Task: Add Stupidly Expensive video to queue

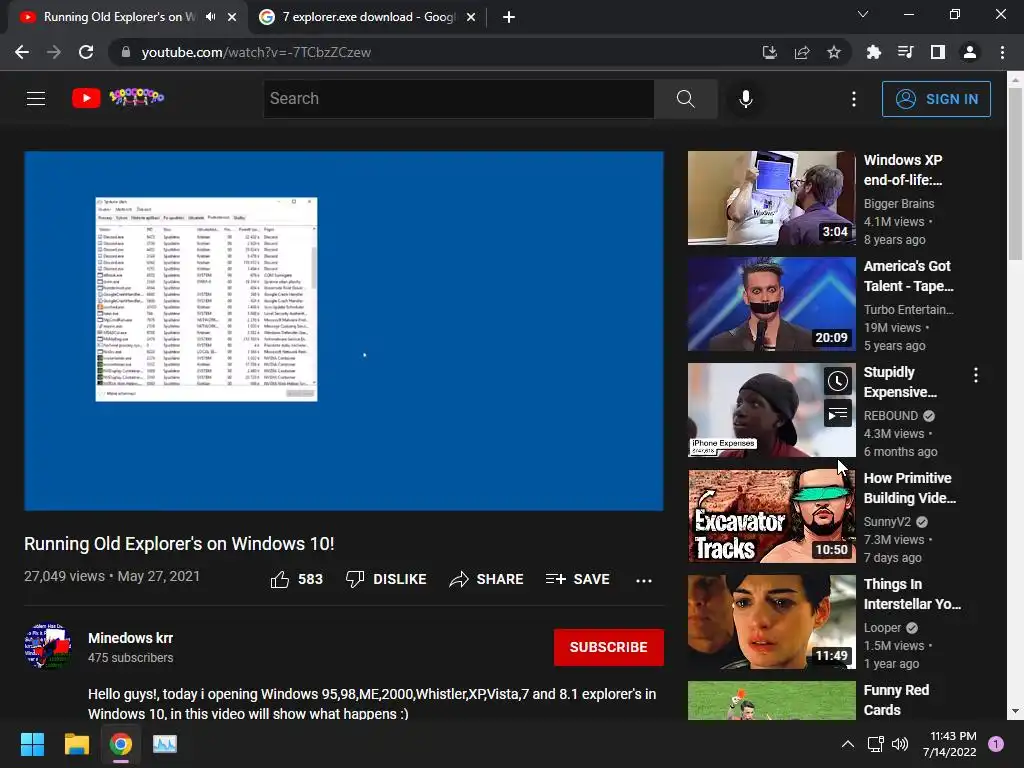Action: [x=838, y=413]
